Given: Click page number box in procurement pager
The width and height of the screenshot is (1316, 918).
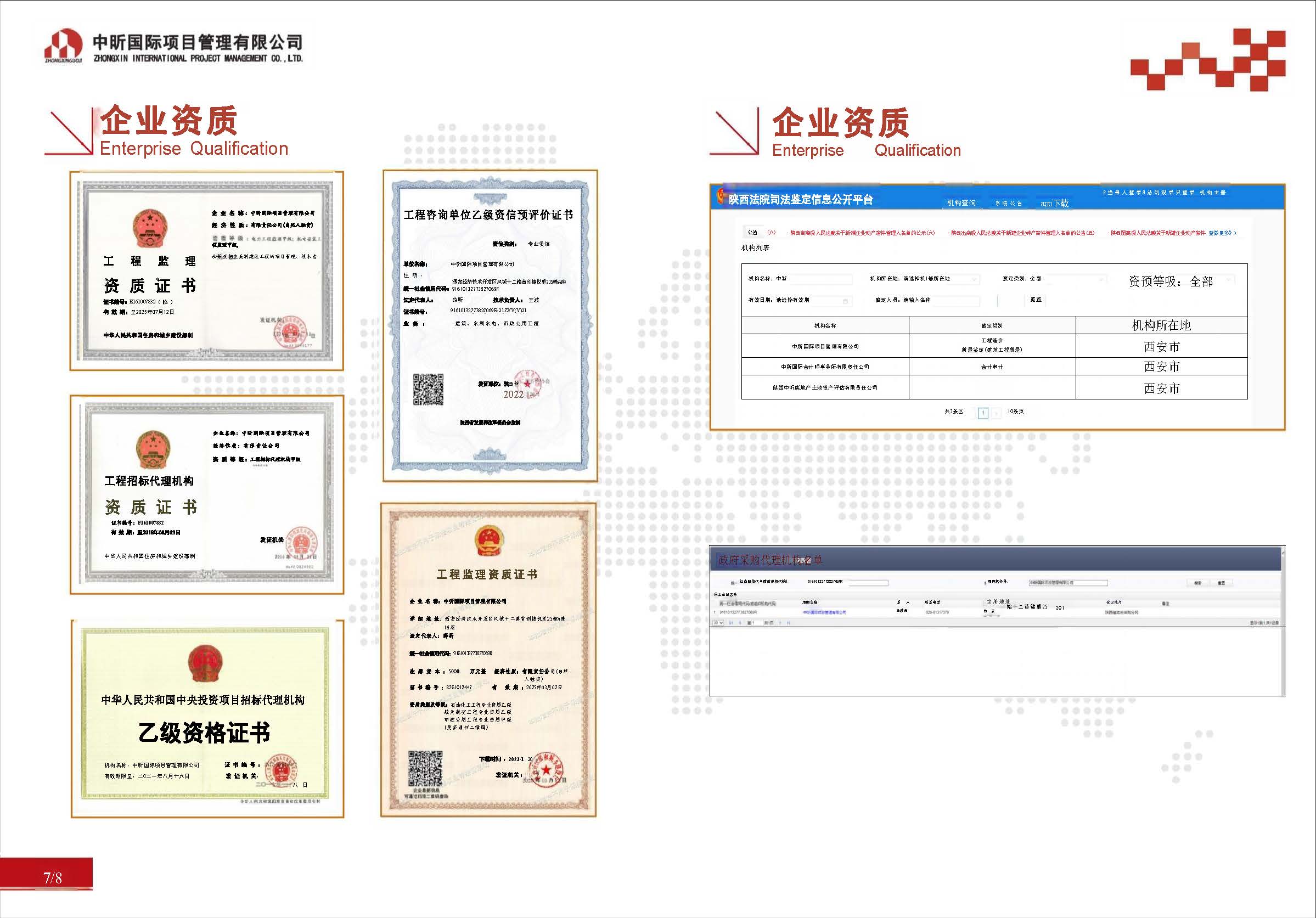Looking at the screenshot, I should (x=757, y=623).
